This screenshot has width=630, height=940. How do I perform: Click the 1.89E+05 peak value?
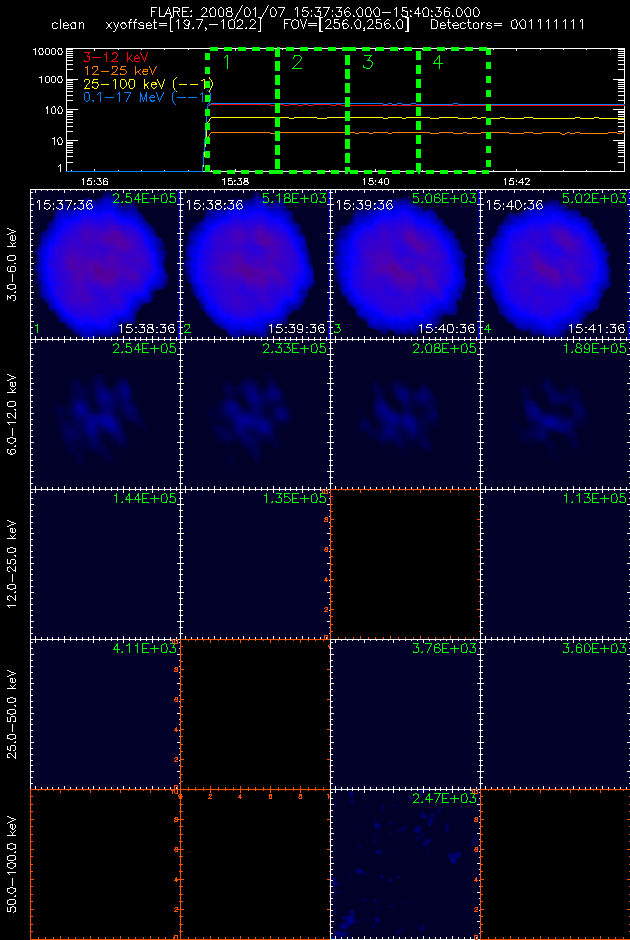(x=595, y=348)
